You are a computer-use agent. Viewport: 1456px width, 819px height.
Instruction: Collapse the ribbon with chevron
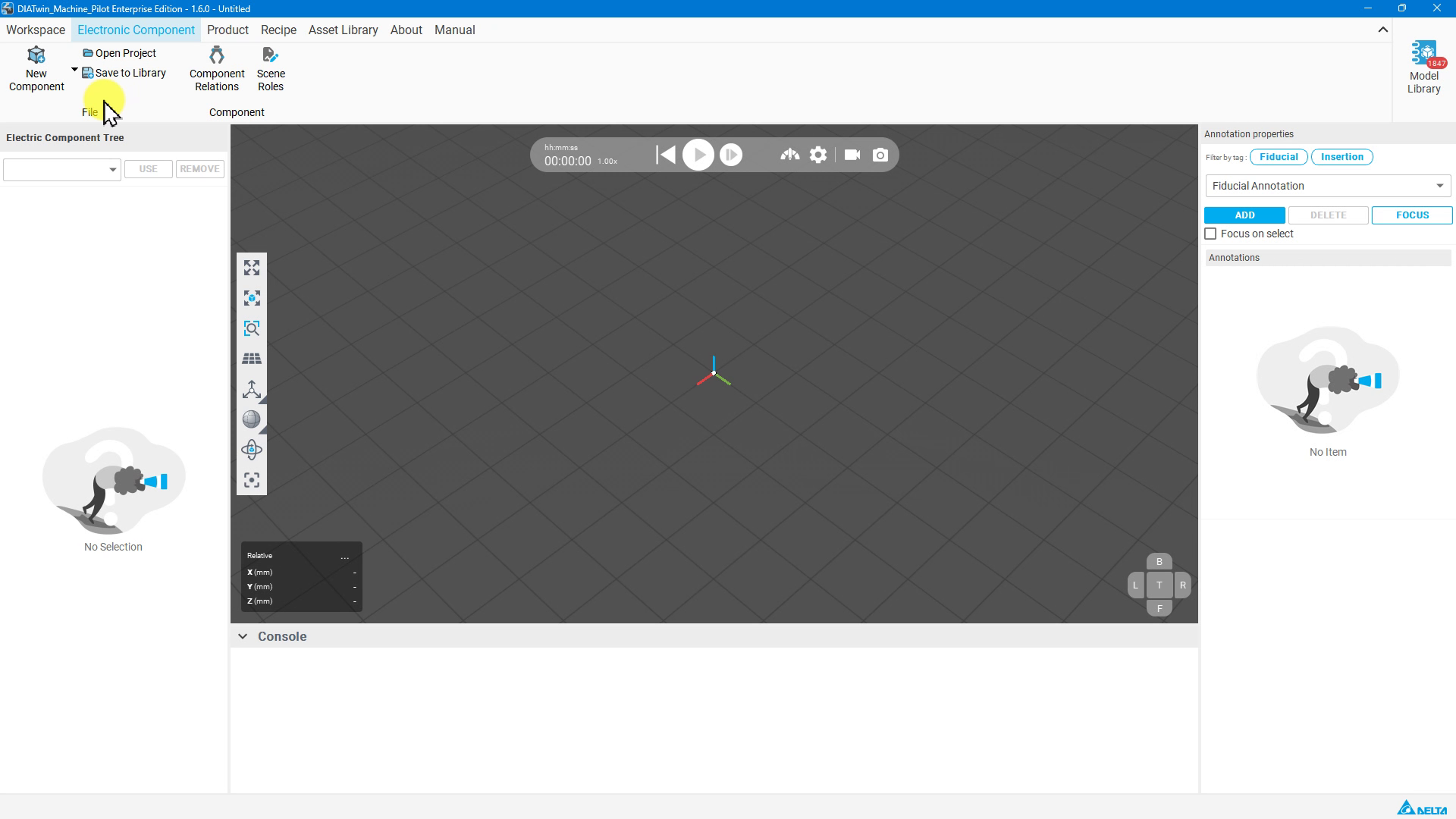tap(1382, 30)
